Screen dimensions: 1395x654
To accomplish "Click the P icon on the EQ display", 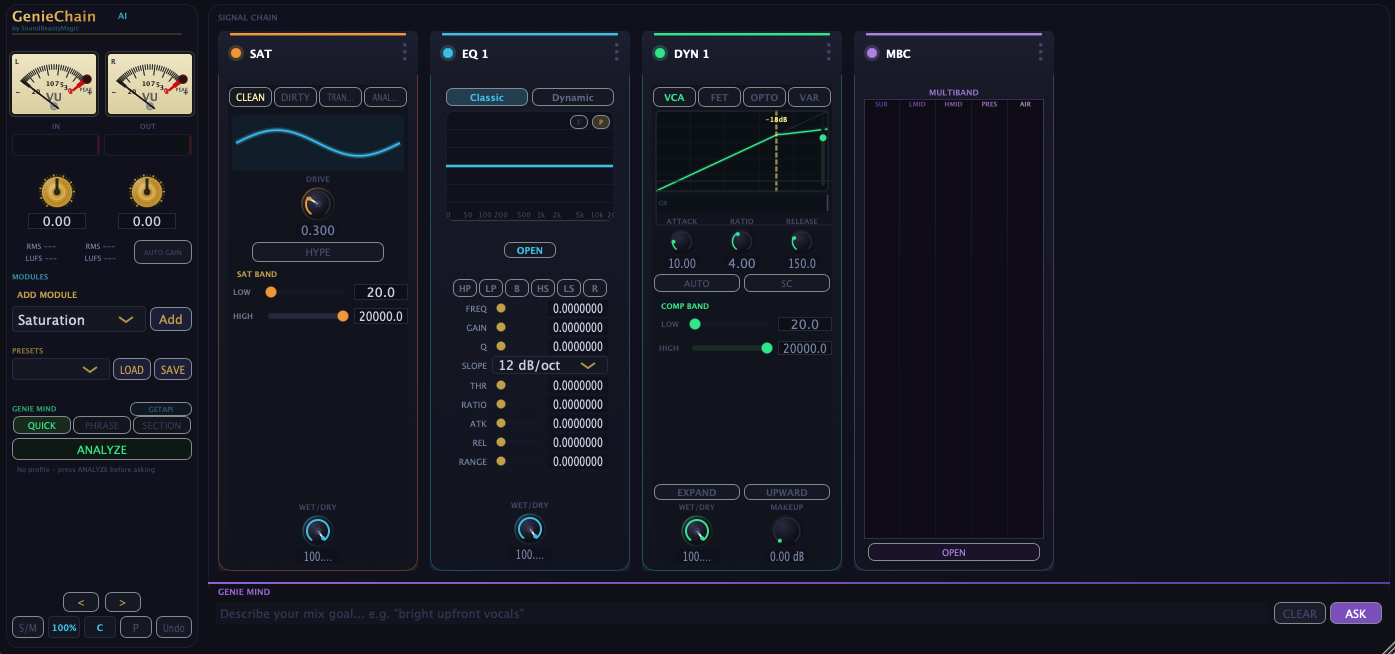I will coord(600,122).
